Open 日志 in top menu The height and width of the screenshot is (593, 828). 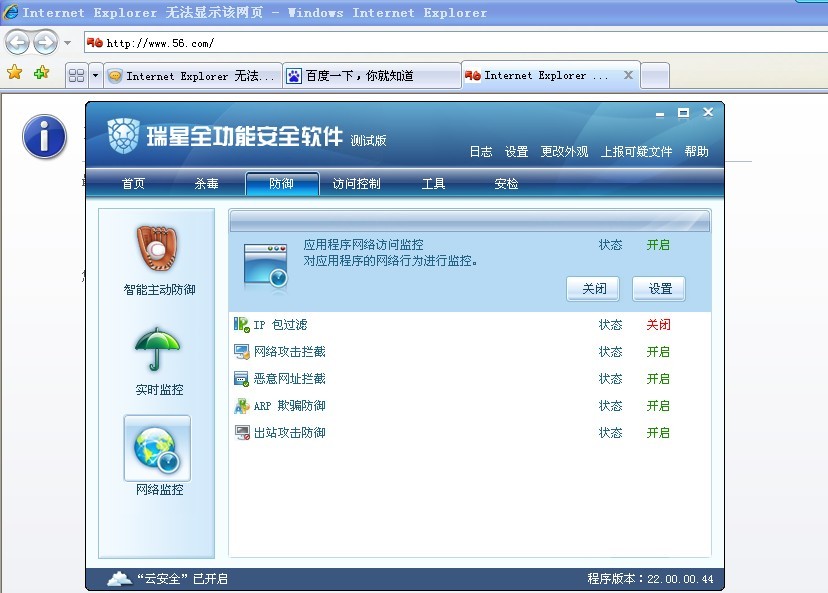[x=481, y=152]
